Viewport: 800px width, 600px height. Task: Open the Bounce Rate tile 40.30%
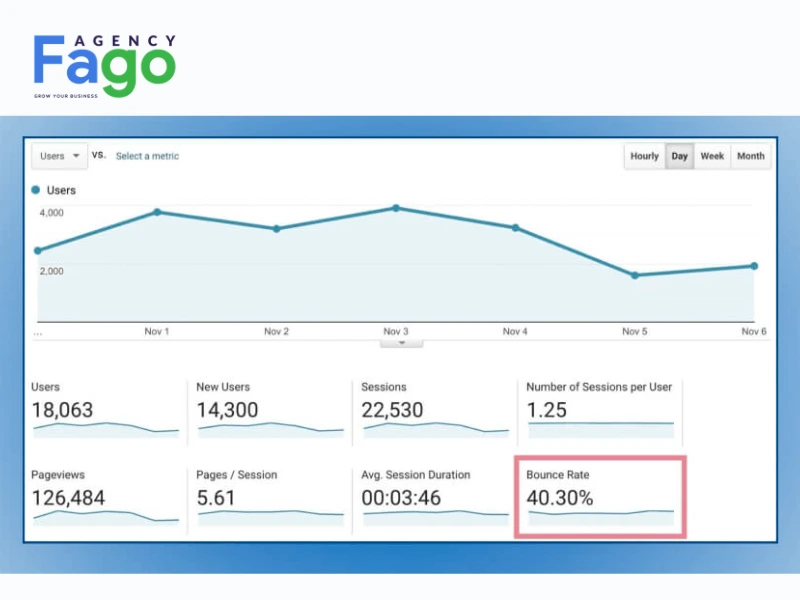pyautogui.click(x=601, y=497)
